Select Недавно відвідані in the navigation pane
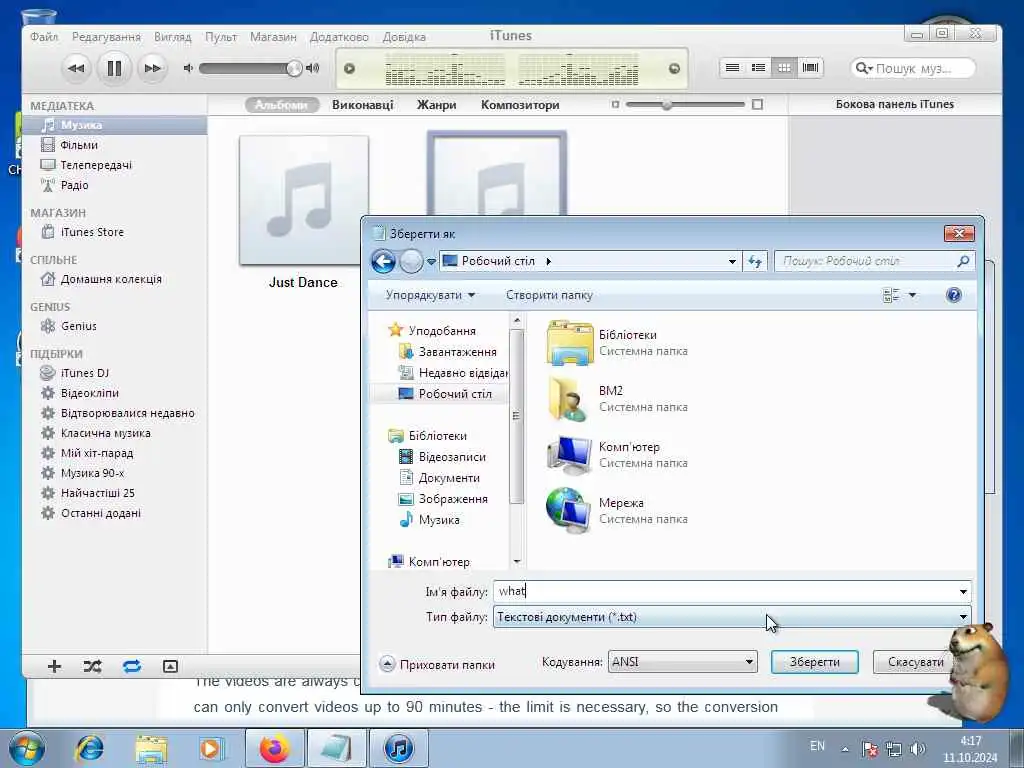1024x768 pixels. (453, 373)
